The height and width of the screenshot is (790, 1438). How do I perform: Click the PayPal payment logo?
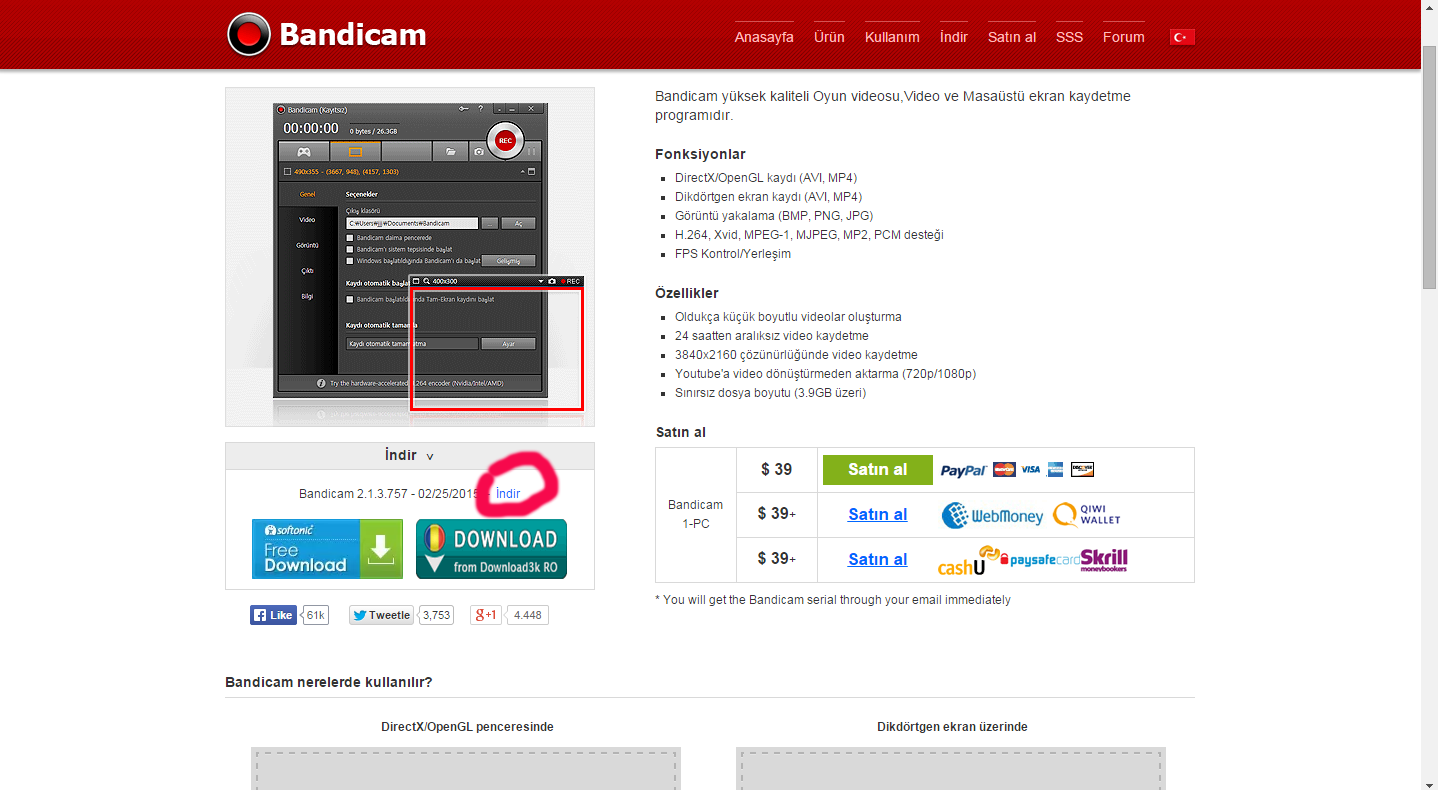pyautogui.click(x=964, y=470)
